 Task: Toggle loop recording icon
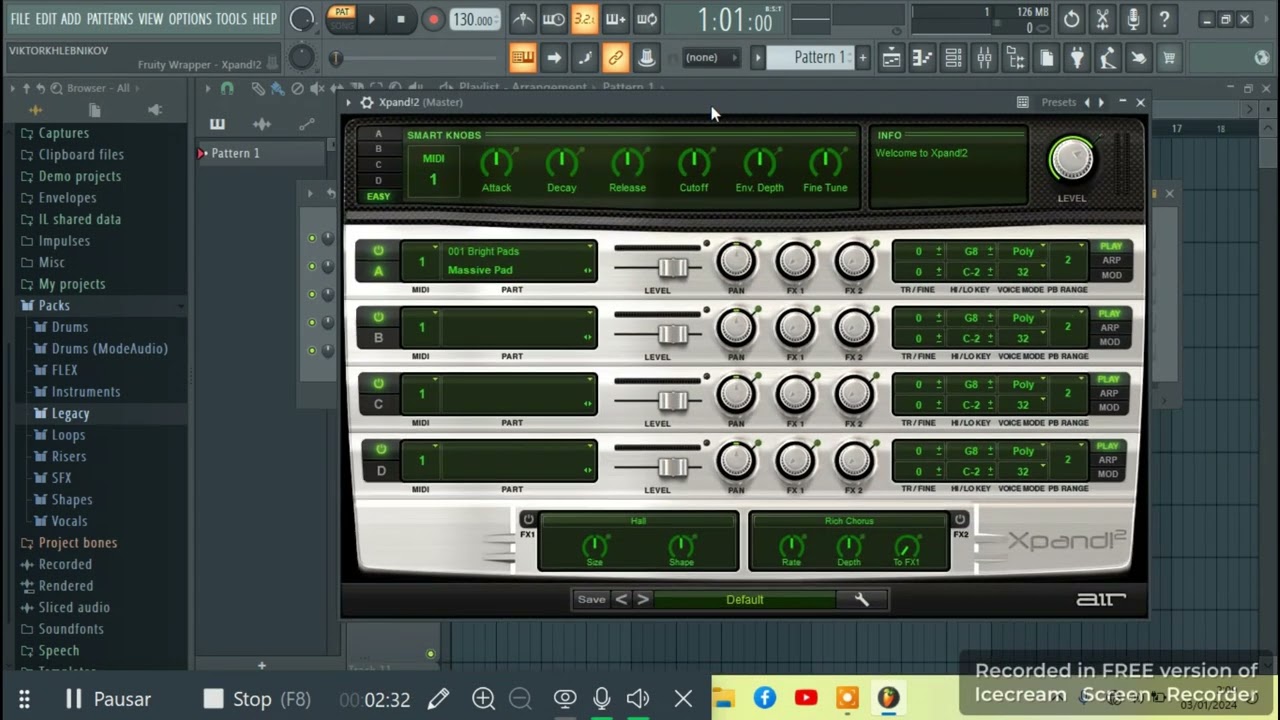pos(647,19)
